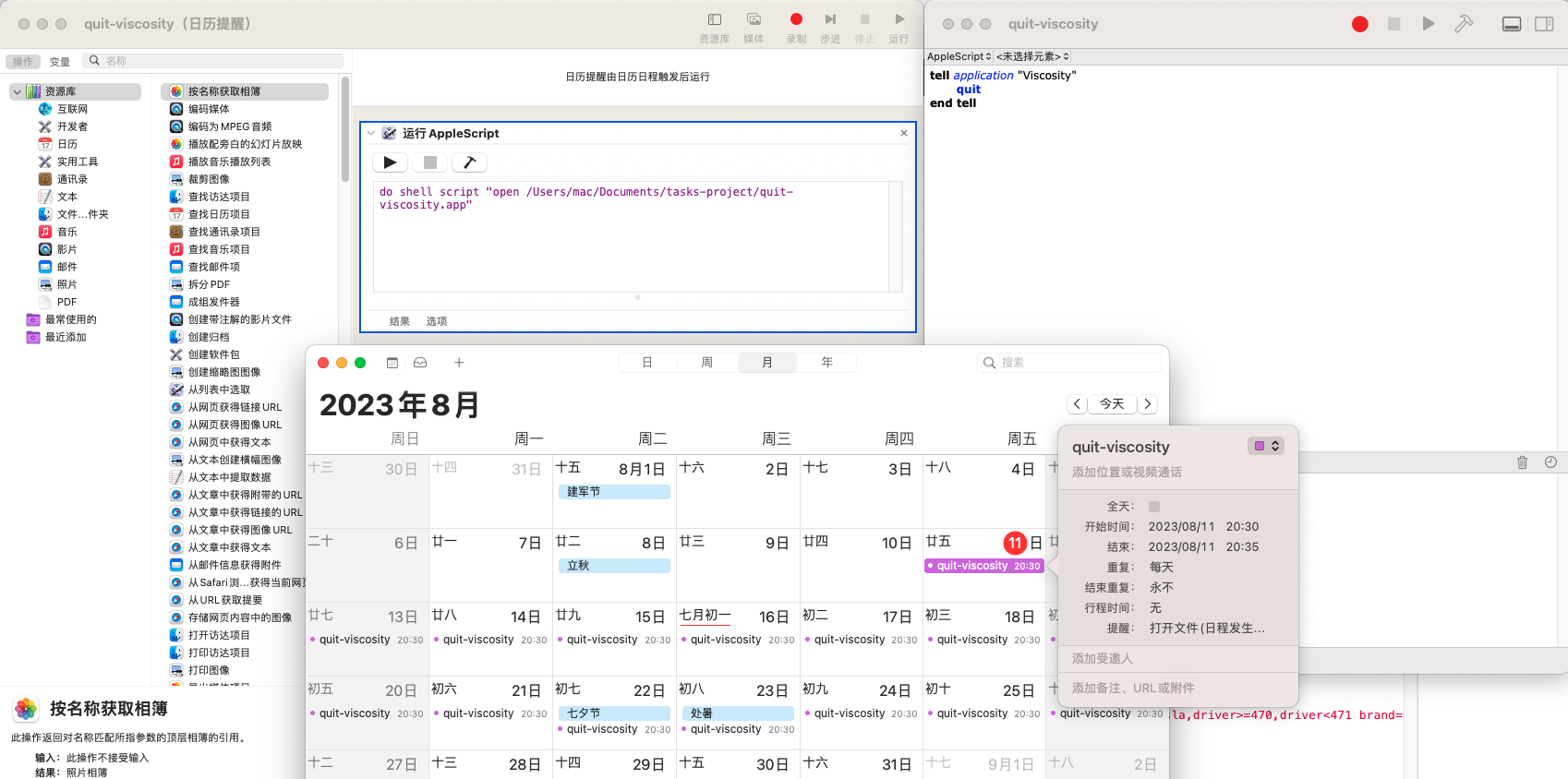Click the Script Editor compile hammer icon
Screen dimensions: 1568x779
pos(1464,24)
